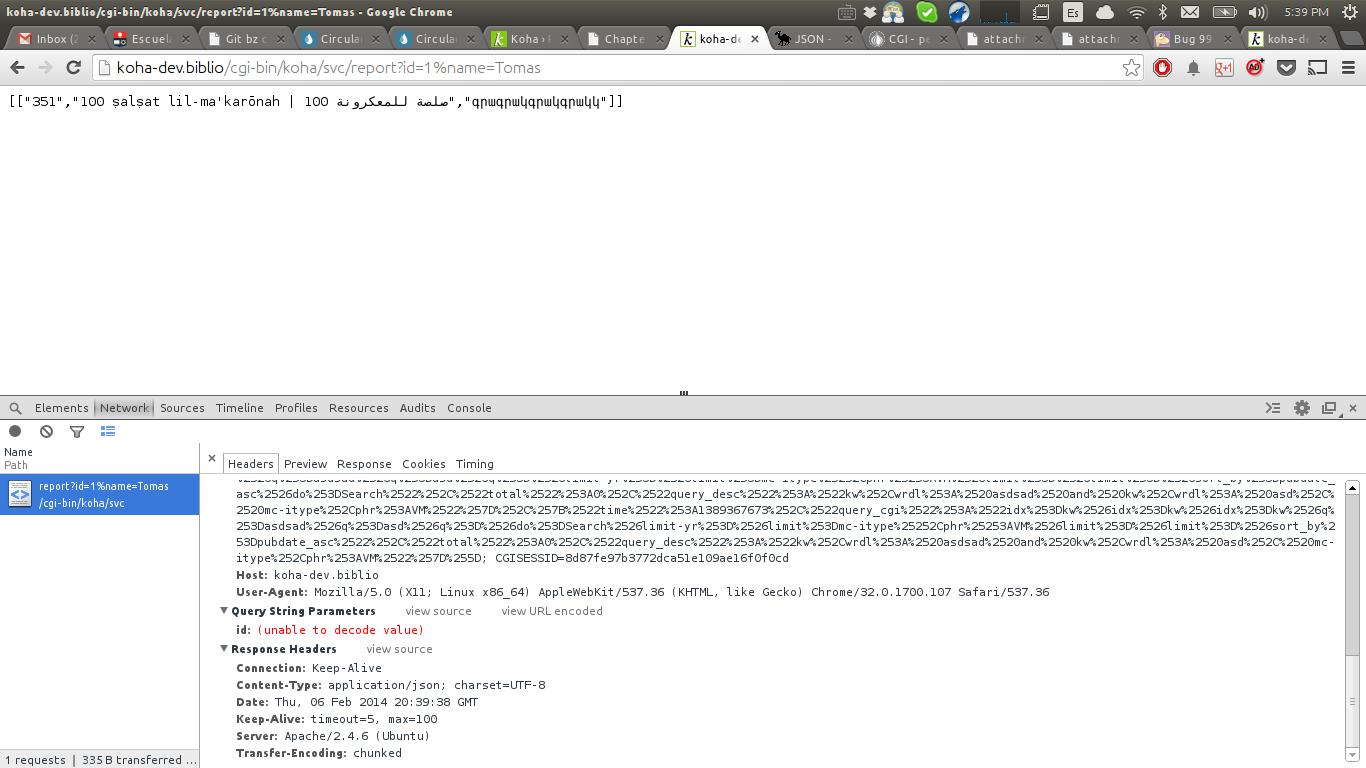The image size is (1366, 768).
Task: Collapse the Query String Parameters section
Action: [x=224, y=611]
